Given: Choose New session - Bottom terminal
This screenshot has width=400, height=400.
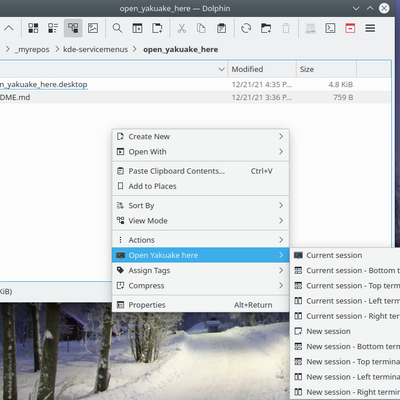Looking at the screenshot, I should (x=346, y=347).
